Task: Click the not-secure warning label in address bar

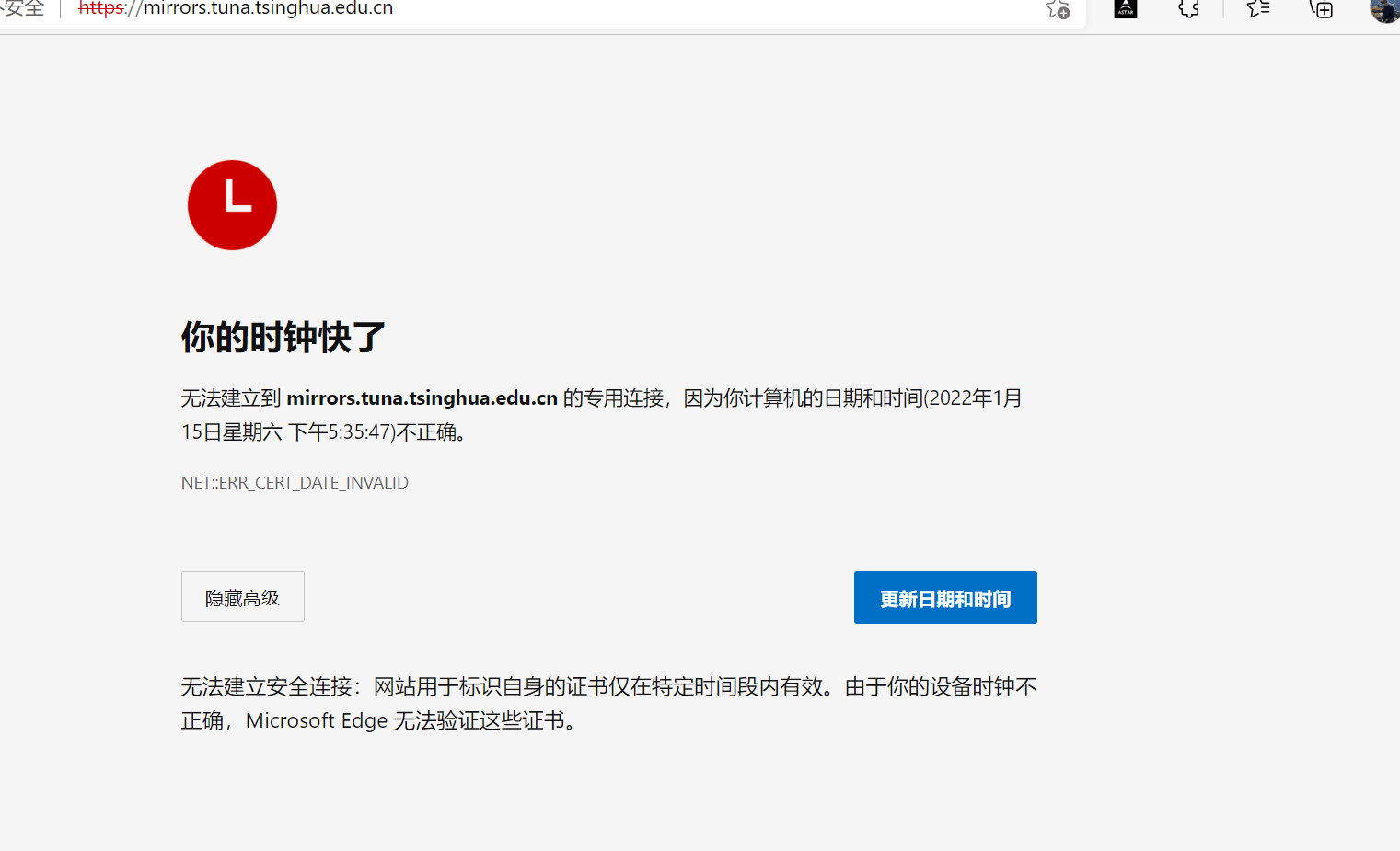Action: pos(22,8)
